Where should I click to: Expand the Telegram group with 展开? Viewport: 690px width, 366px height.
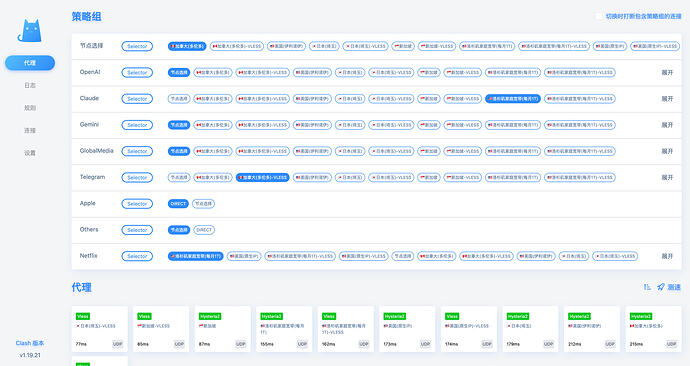[668, 178]
